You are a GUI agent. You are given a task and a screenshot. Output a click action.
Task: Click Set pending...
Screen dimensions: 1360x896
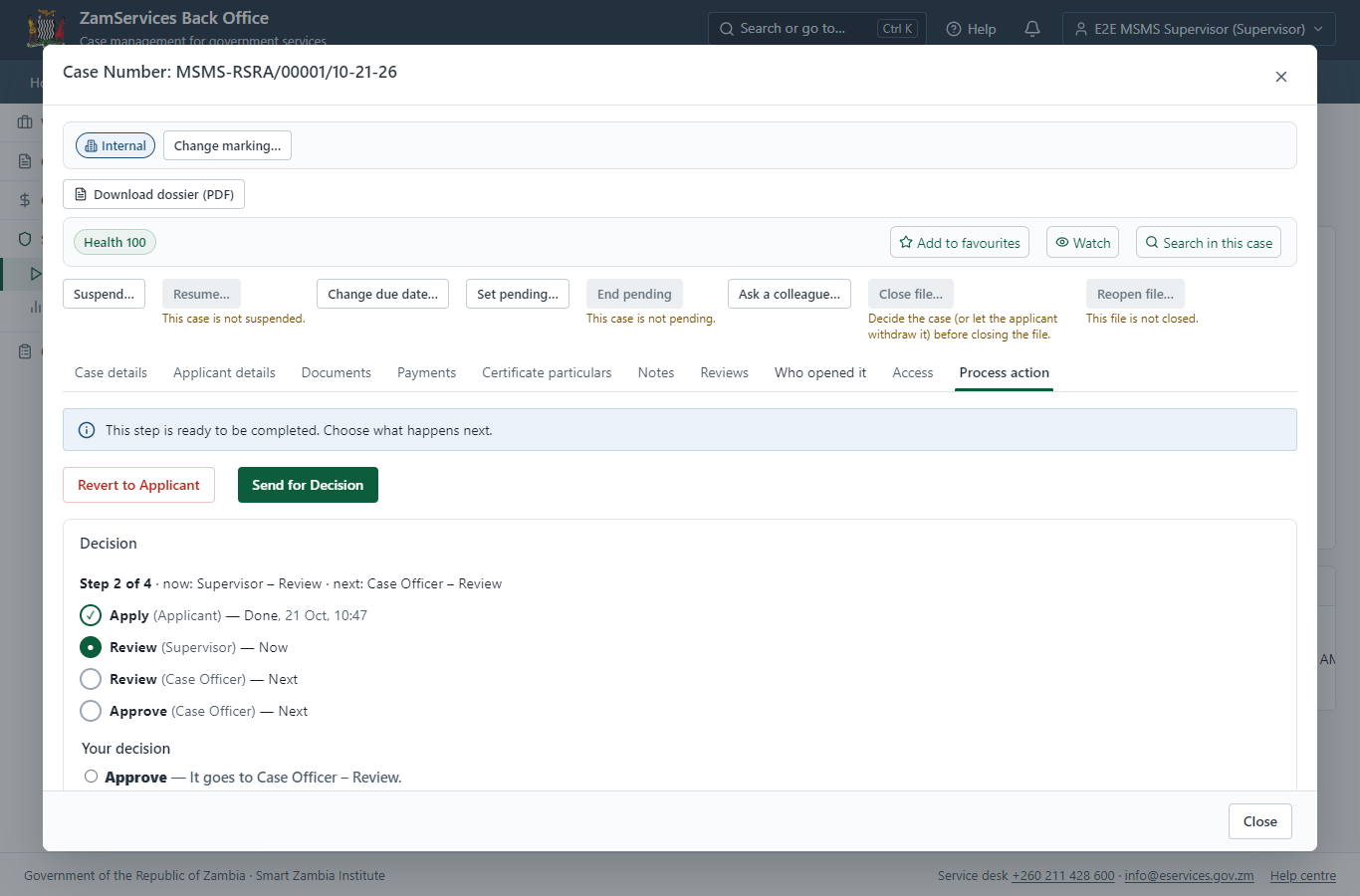(x=518, y=294)
